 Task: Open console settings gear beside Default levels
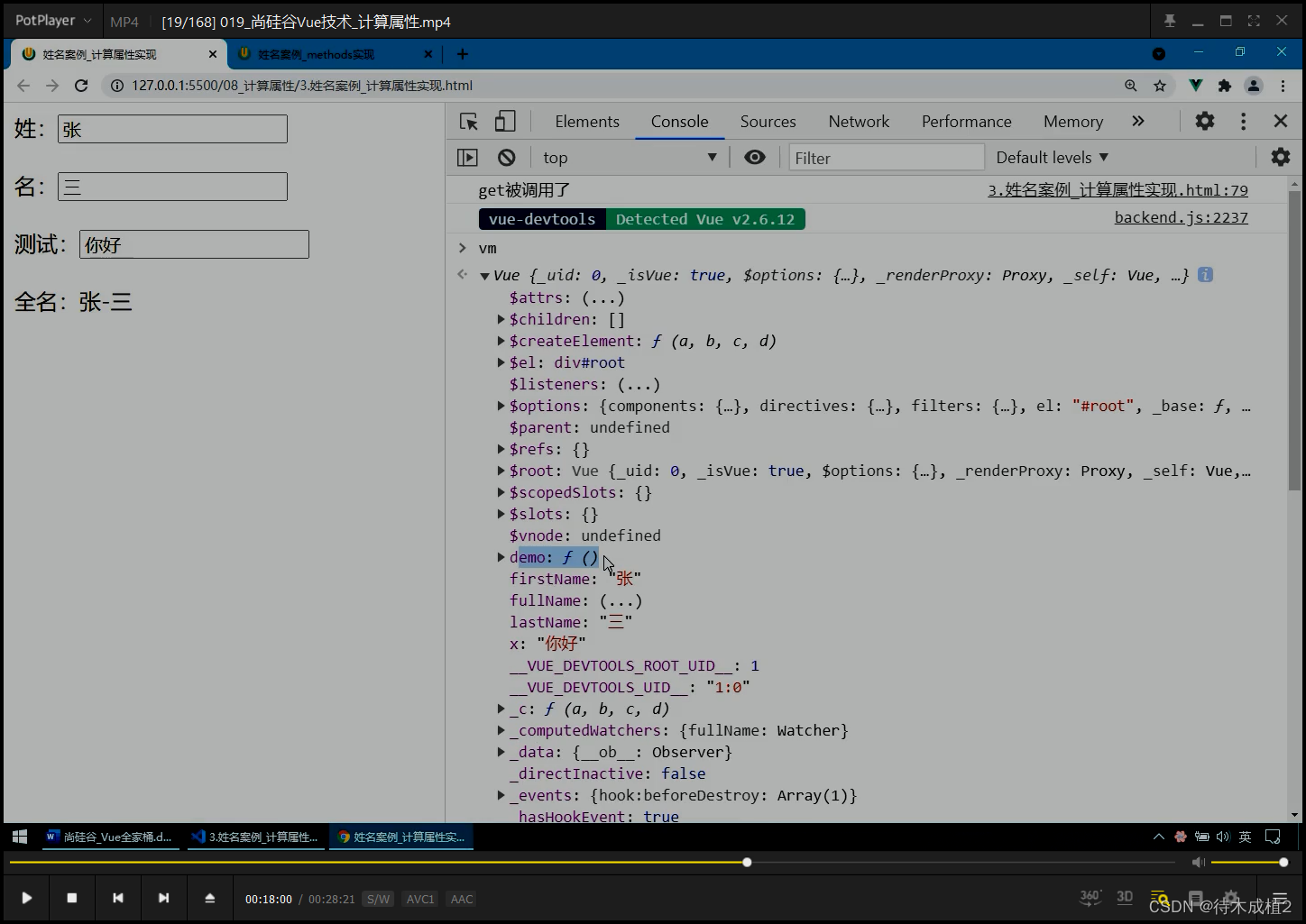tap(1280, 157)
